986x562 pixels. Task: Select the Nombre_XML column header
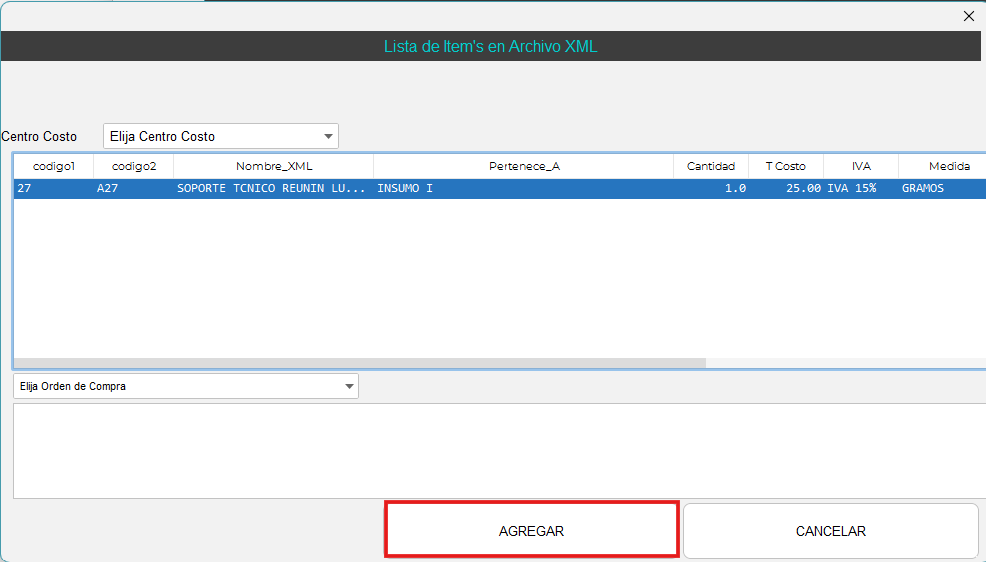click(274, 166)
